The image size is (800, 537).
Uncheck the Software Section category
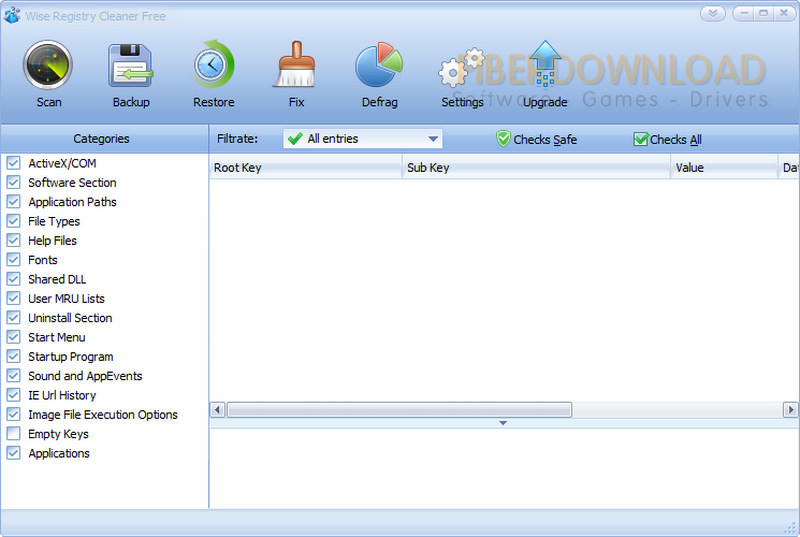(x=13, y=183)
